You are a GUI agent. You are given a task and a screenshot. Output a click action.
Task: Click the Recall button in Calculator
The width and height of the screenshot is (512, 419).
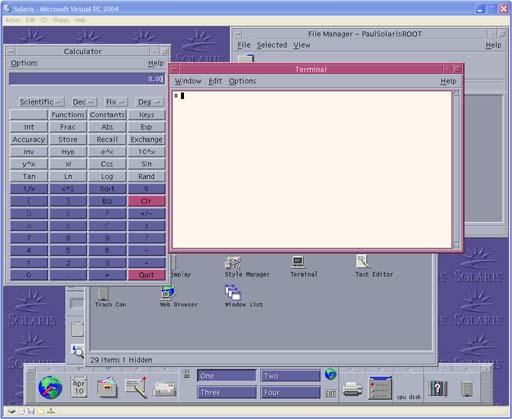(x=107, y=139)
